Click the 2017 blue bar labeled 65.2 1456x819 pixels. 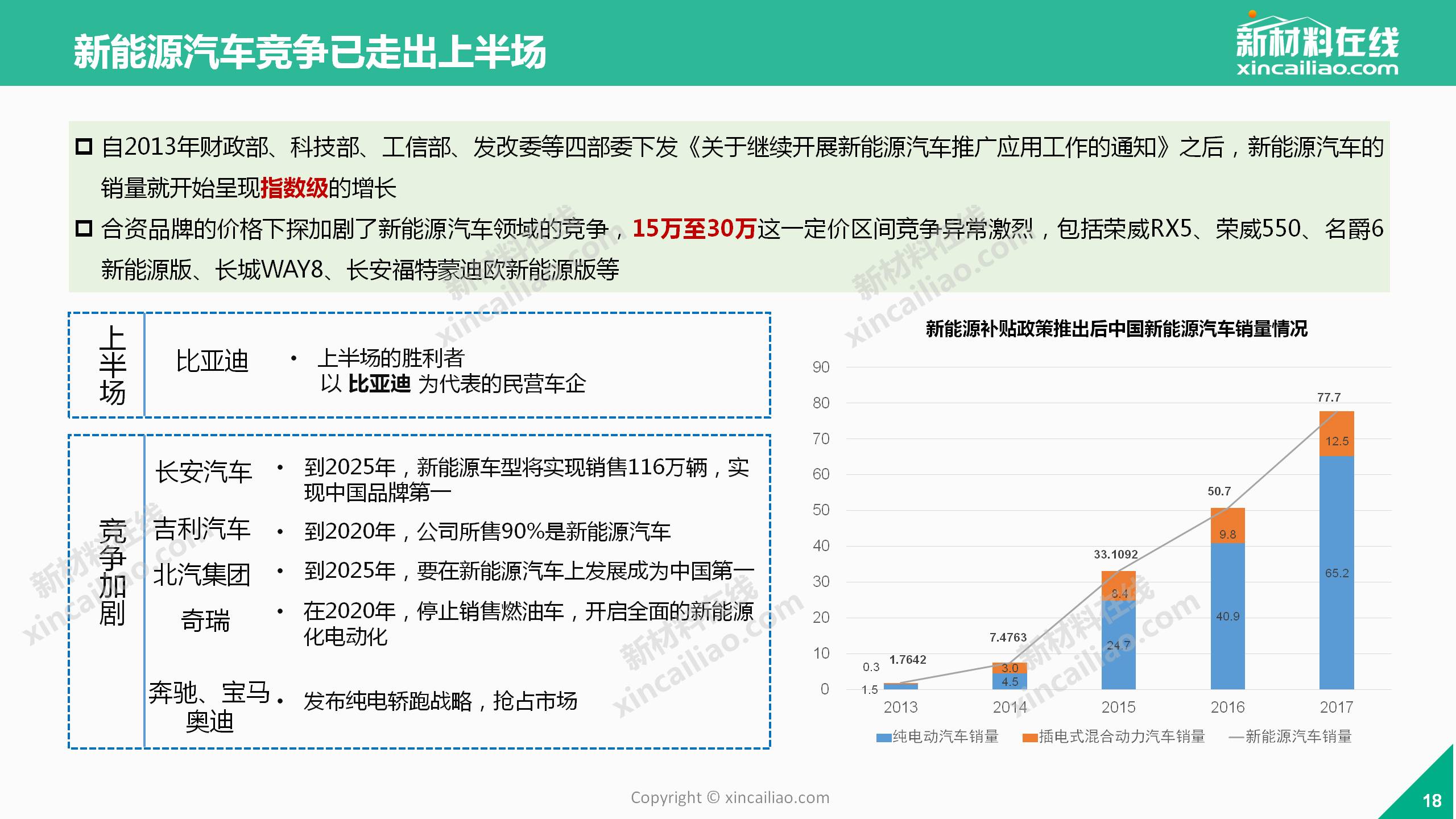point(1336,573)
